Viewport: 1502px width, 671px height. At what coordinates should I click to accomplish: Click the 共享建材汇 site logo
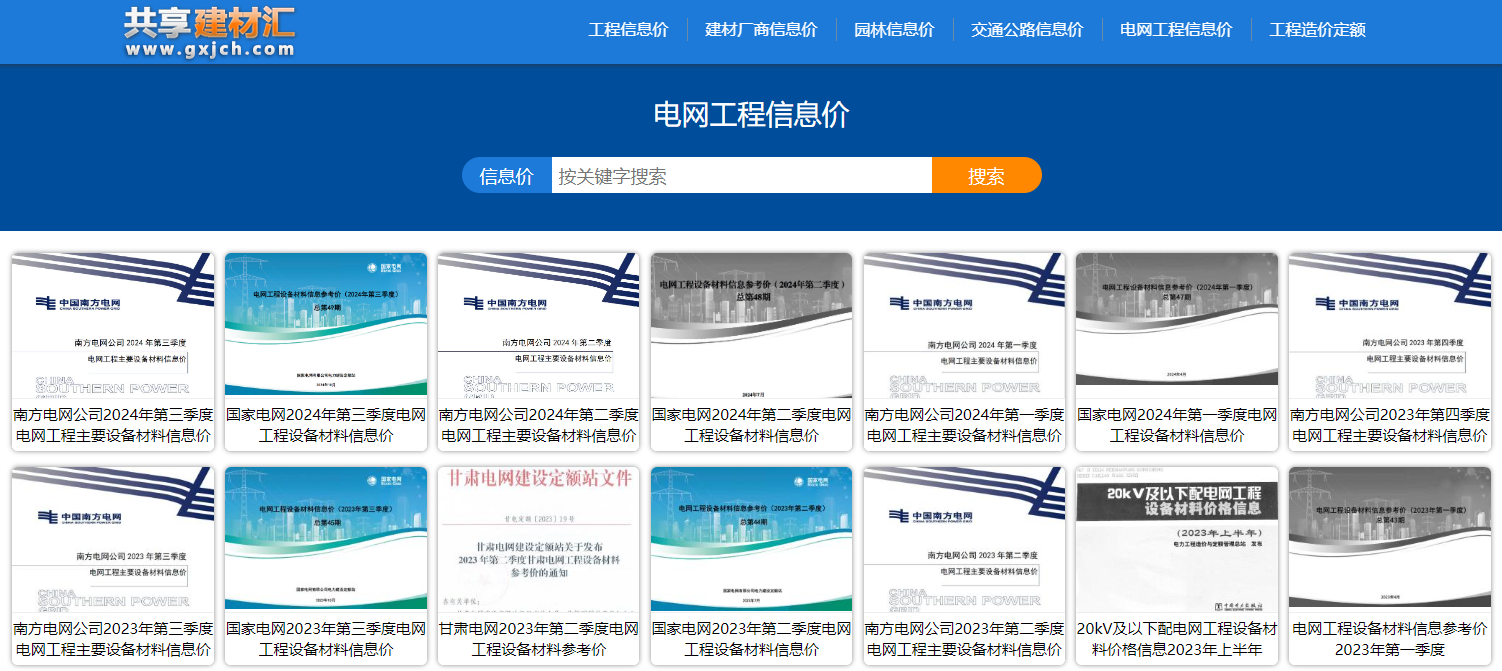coord(210,32)
